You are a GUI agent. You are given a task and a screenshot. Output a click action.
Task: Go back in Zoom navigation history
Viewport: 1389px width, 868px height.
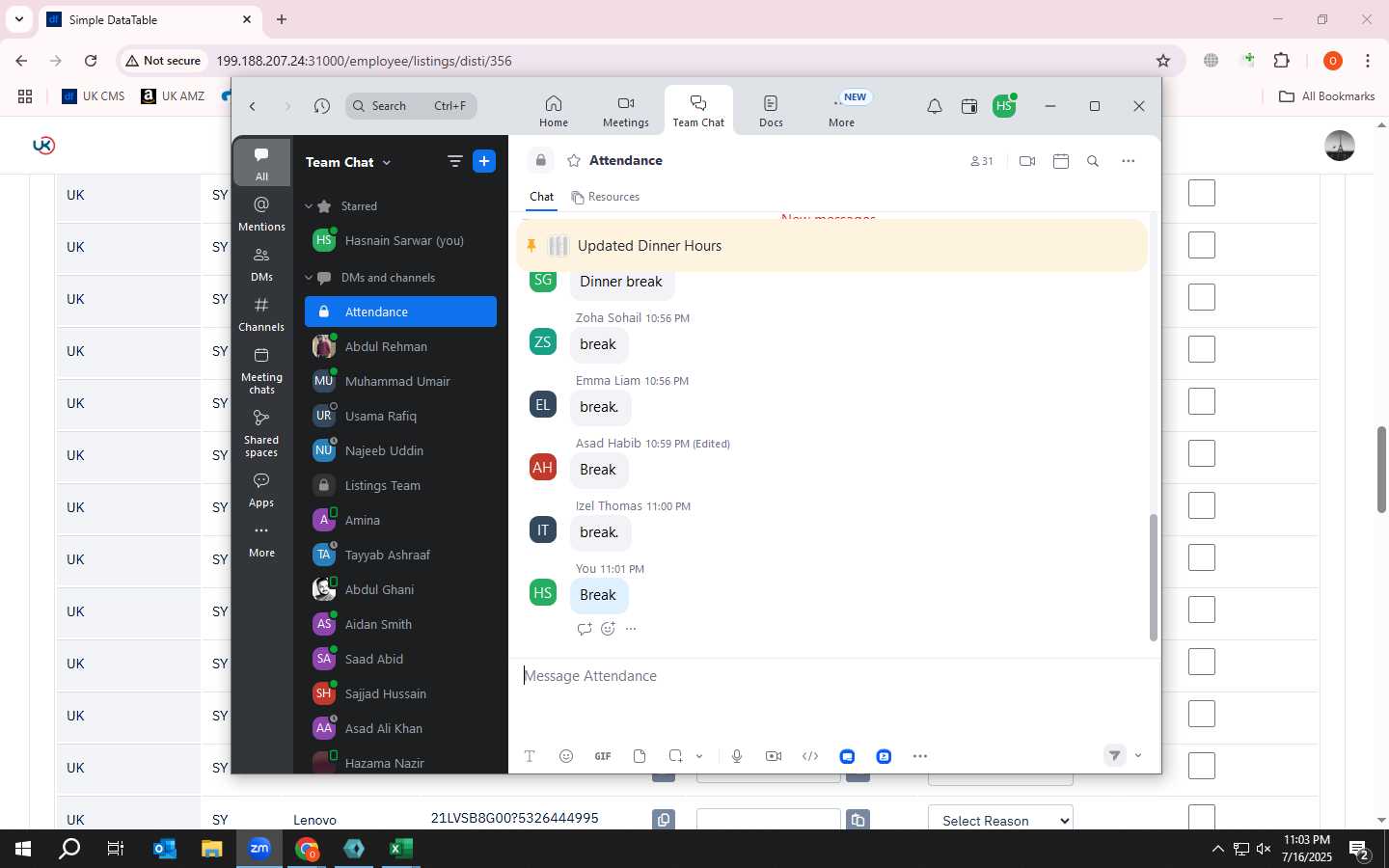click(x=253, y=106)
